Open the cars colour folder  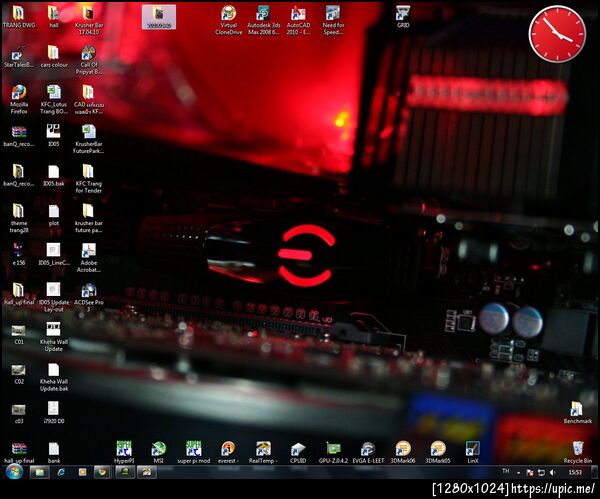(x=54, y=57)
